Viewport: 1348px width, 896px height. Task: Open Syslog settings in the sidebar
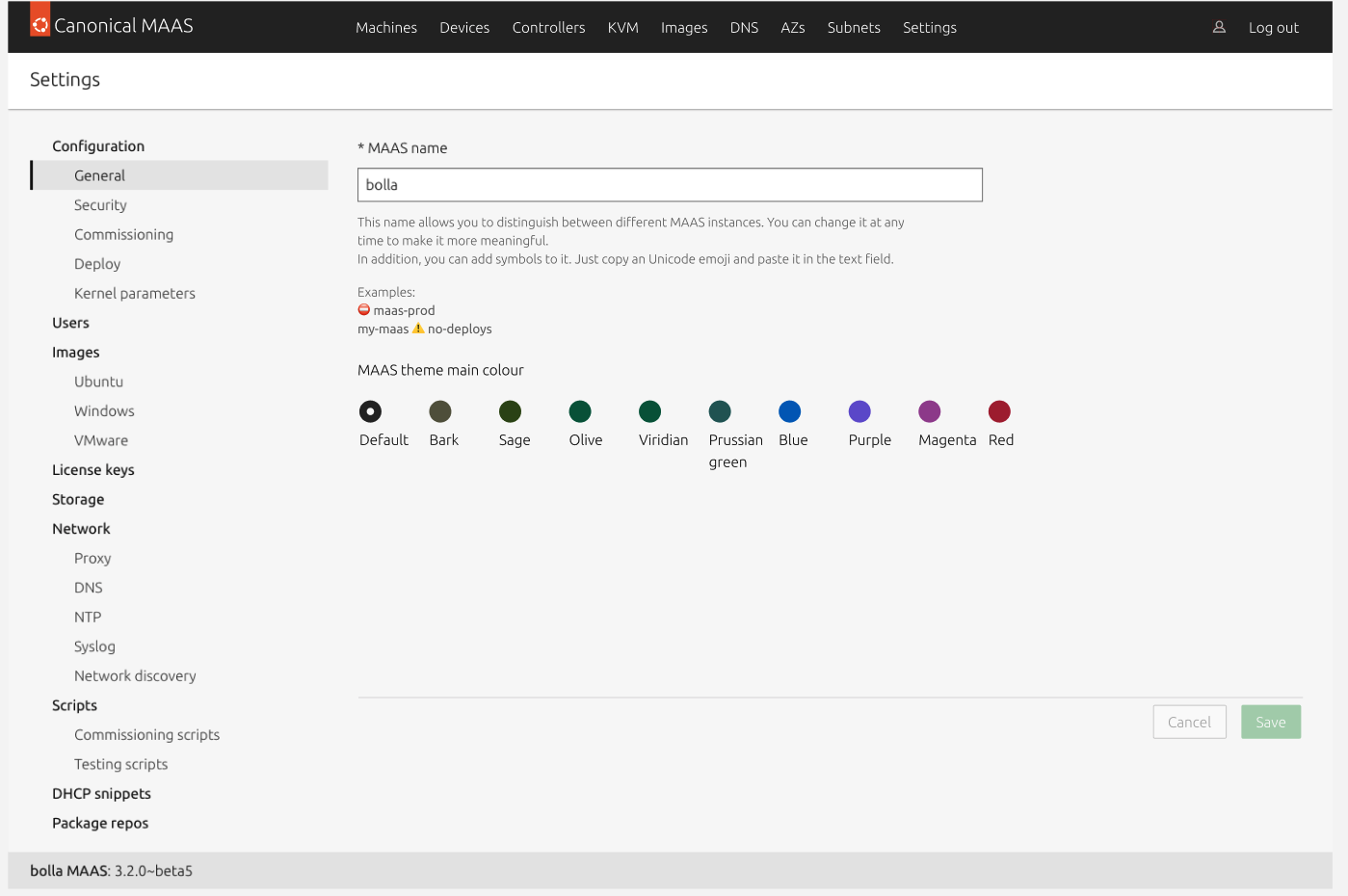[x=94, y=646]
